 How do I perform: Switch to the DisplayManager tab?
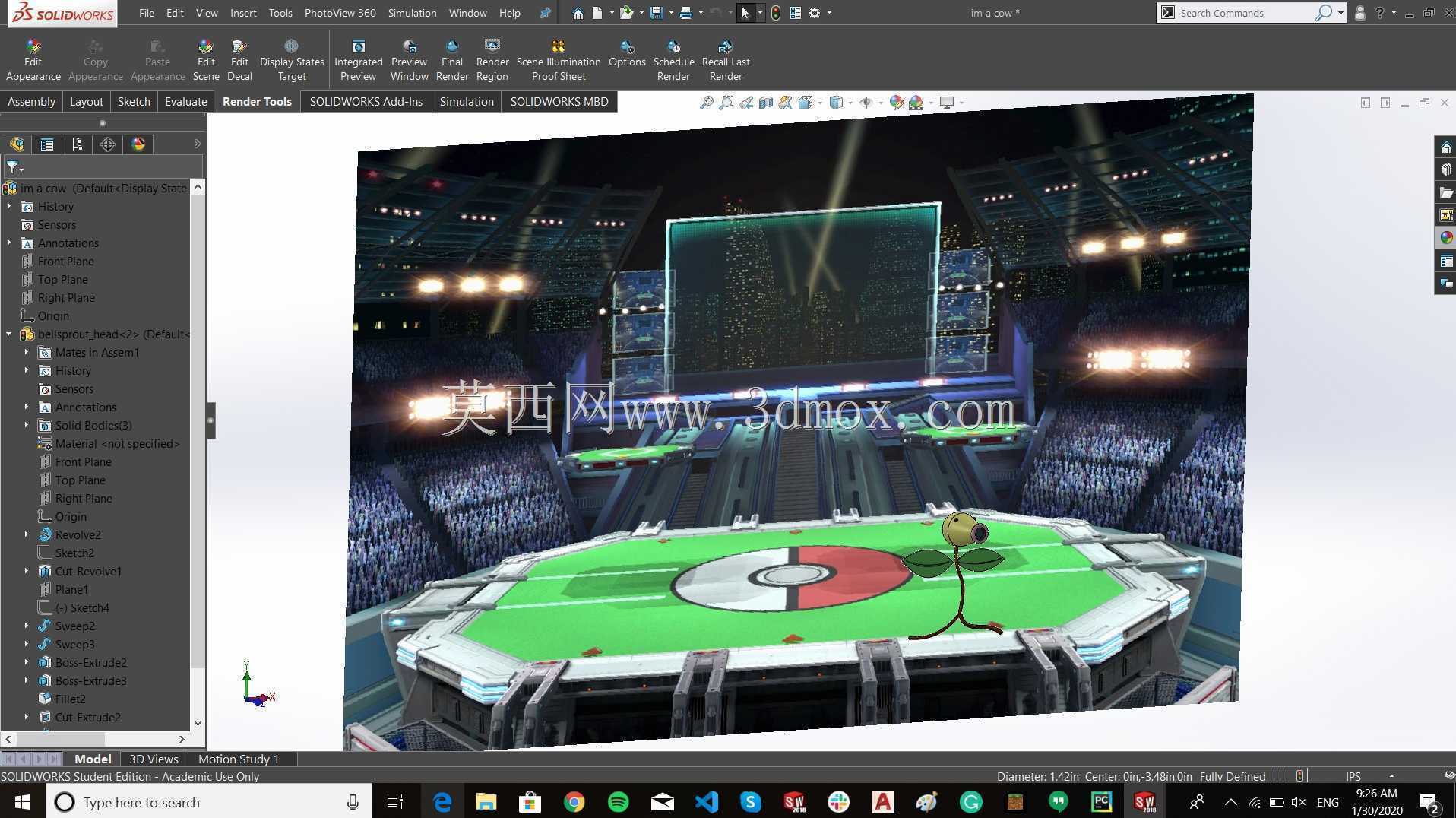[138, 144]
